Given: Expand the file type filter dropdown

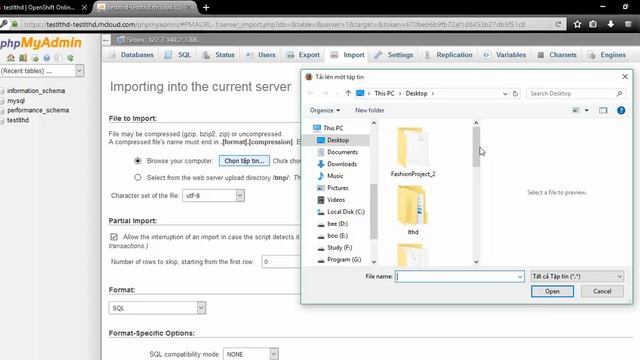Looking at the screenshot, I should (577, 276).
